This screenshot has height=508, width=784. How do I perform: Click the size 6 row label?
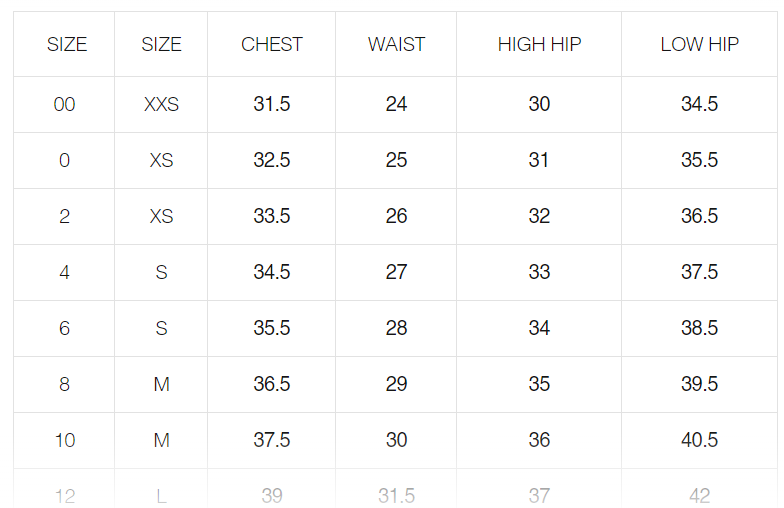coord(64,329)
